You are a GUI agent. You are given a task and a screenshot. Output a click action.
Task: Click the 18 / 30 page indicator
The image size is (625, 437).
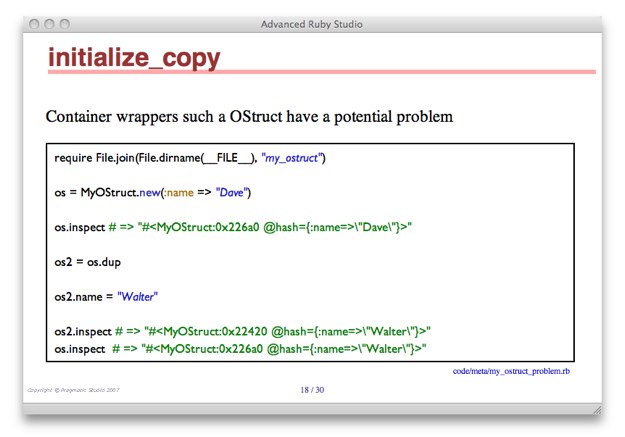tap(312, 389)
